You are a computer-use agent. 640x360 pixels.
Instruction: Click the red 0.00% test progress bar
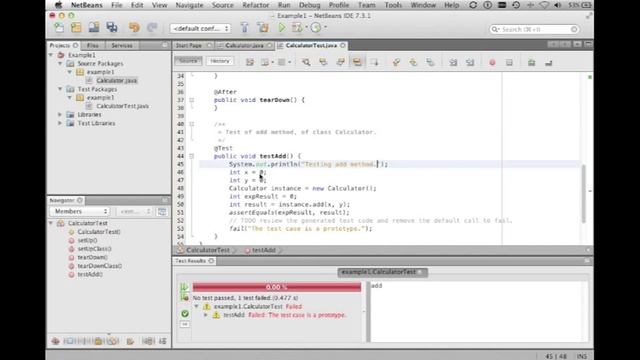pyautogui.click(x=277, y=287)
